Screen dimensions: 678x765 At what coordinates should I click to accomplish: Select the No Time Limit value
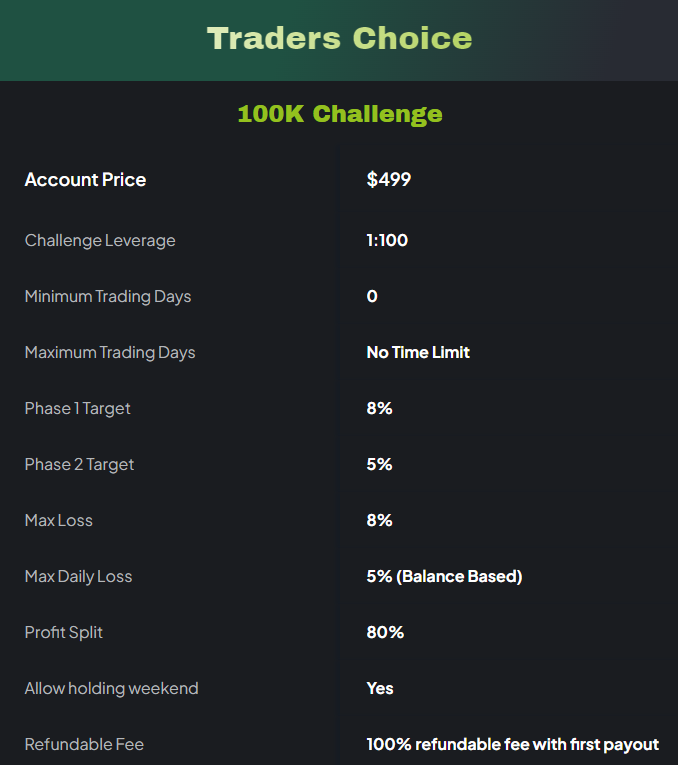(418, 353)
